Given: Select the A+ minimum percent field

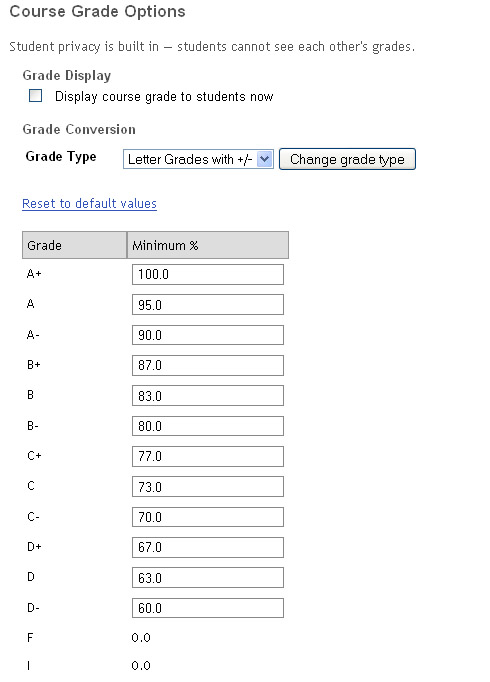Looking at the screenshot, I should [208, 274].
